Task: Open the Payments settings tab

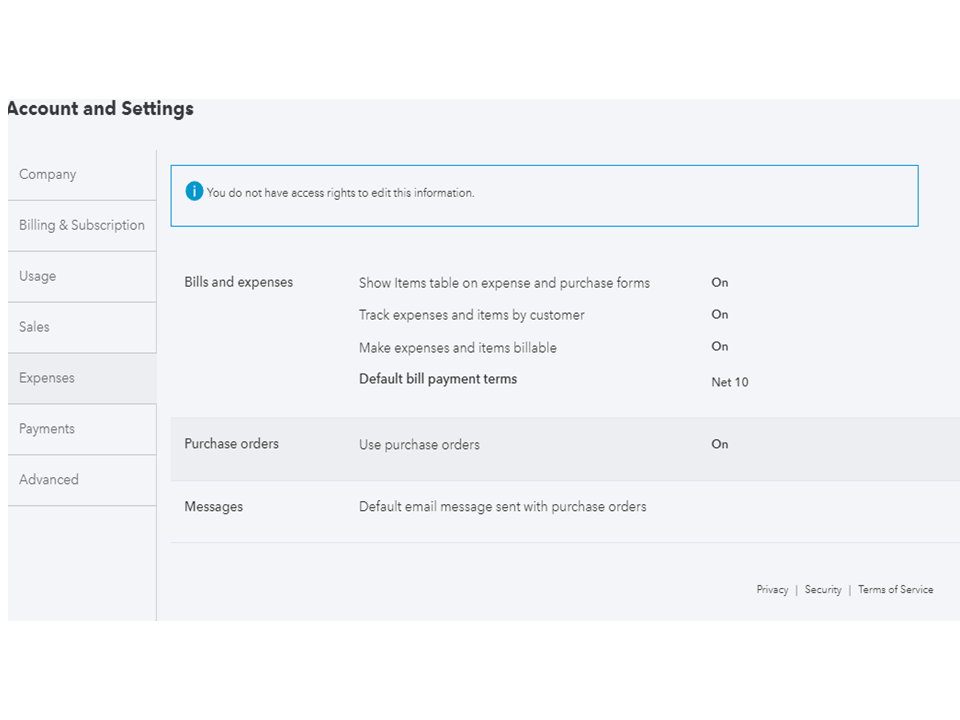Action: pos(47,429)
